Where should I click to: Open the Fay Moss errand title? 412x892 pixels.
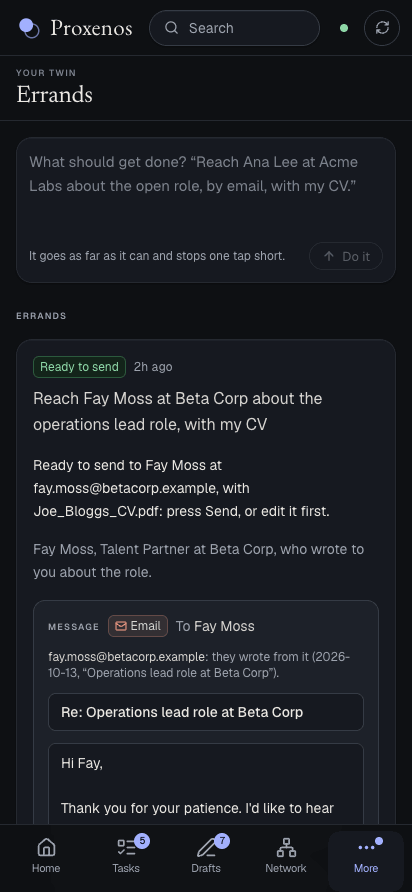pyautogui.click(x=178, y=411)
